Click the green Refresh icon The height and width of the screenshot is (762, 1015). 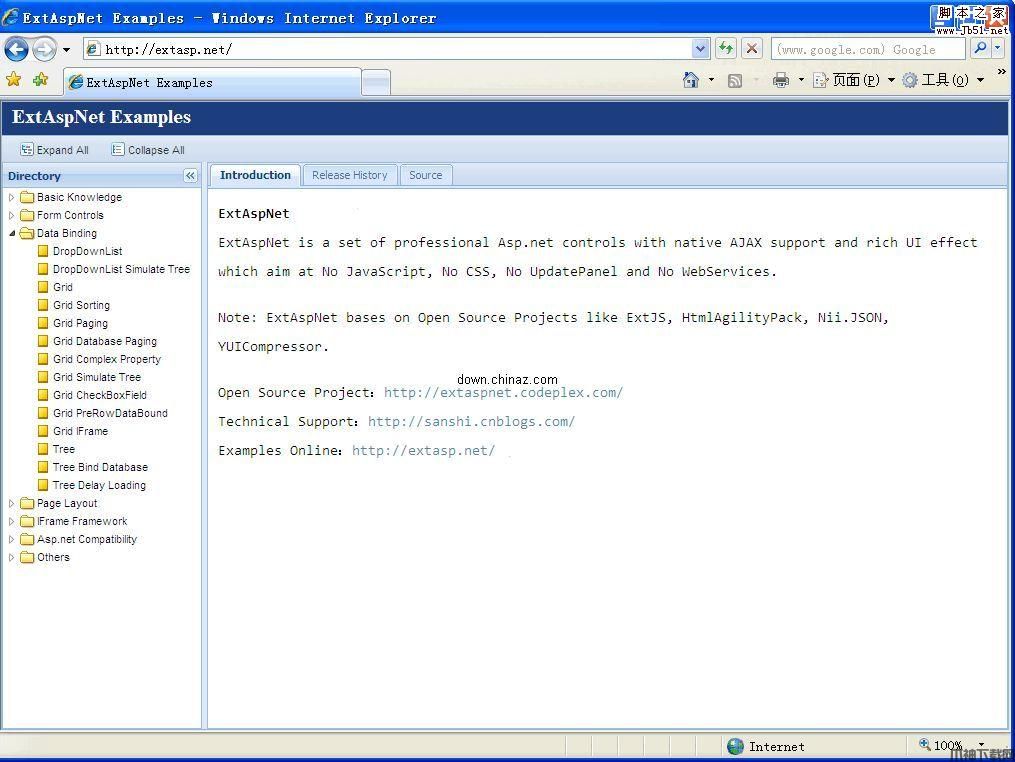(x=726, y=49)
